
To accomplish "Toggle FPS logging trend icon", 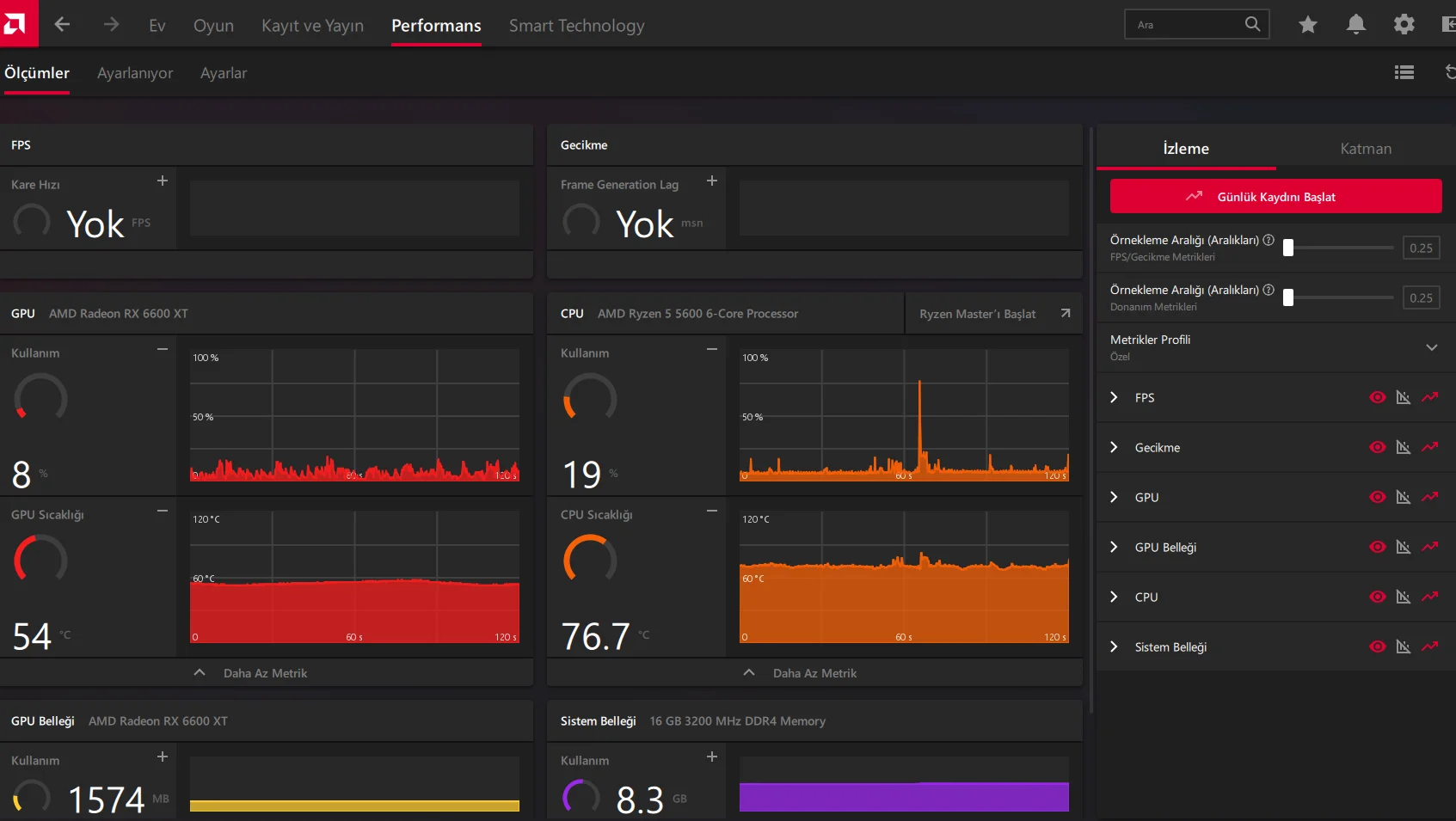I will tap(1430, 397).
